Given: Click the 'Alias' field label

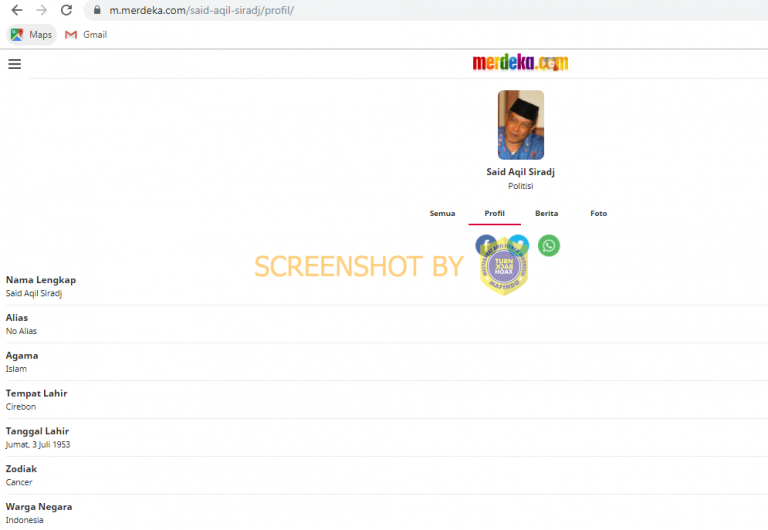Looking at the screenshot, I should click(x=17, y=318).
